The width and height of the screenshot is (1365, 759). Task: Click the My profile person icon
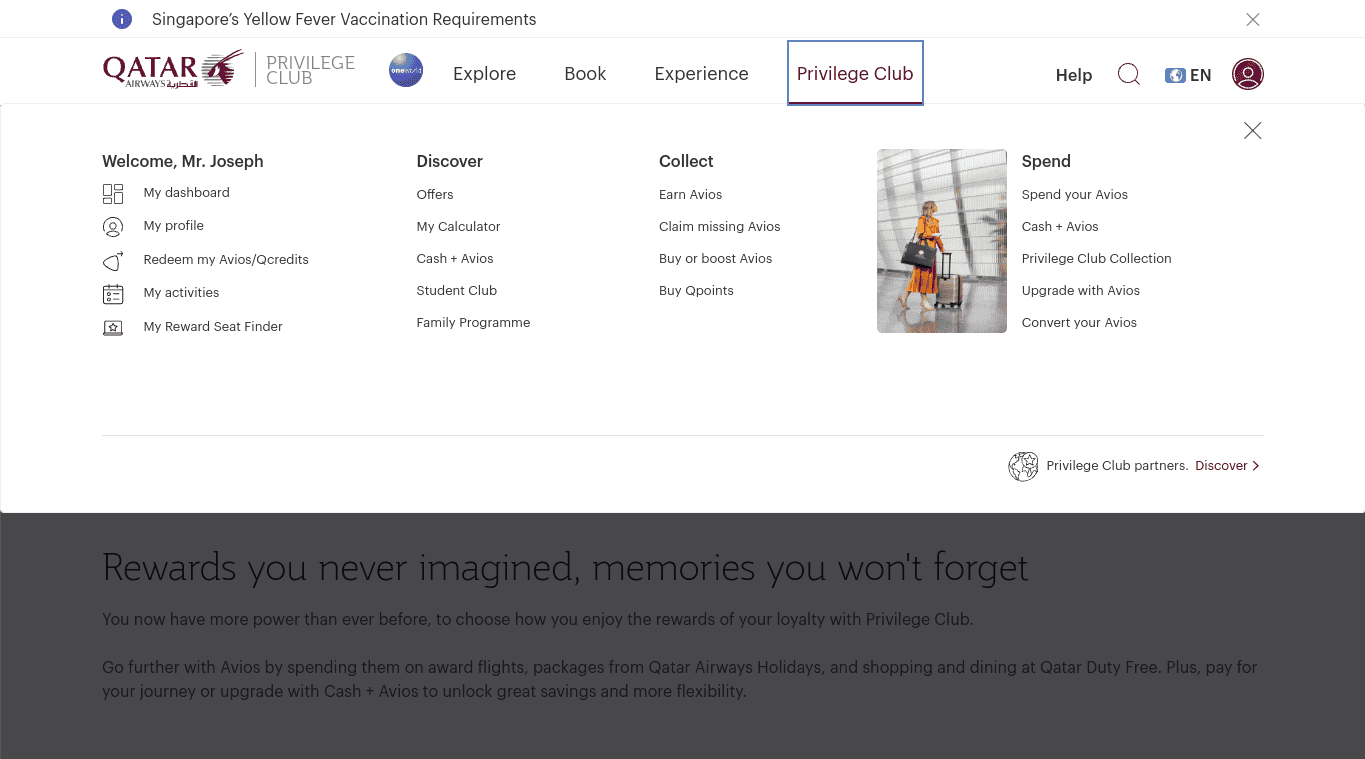coord(113,227)
